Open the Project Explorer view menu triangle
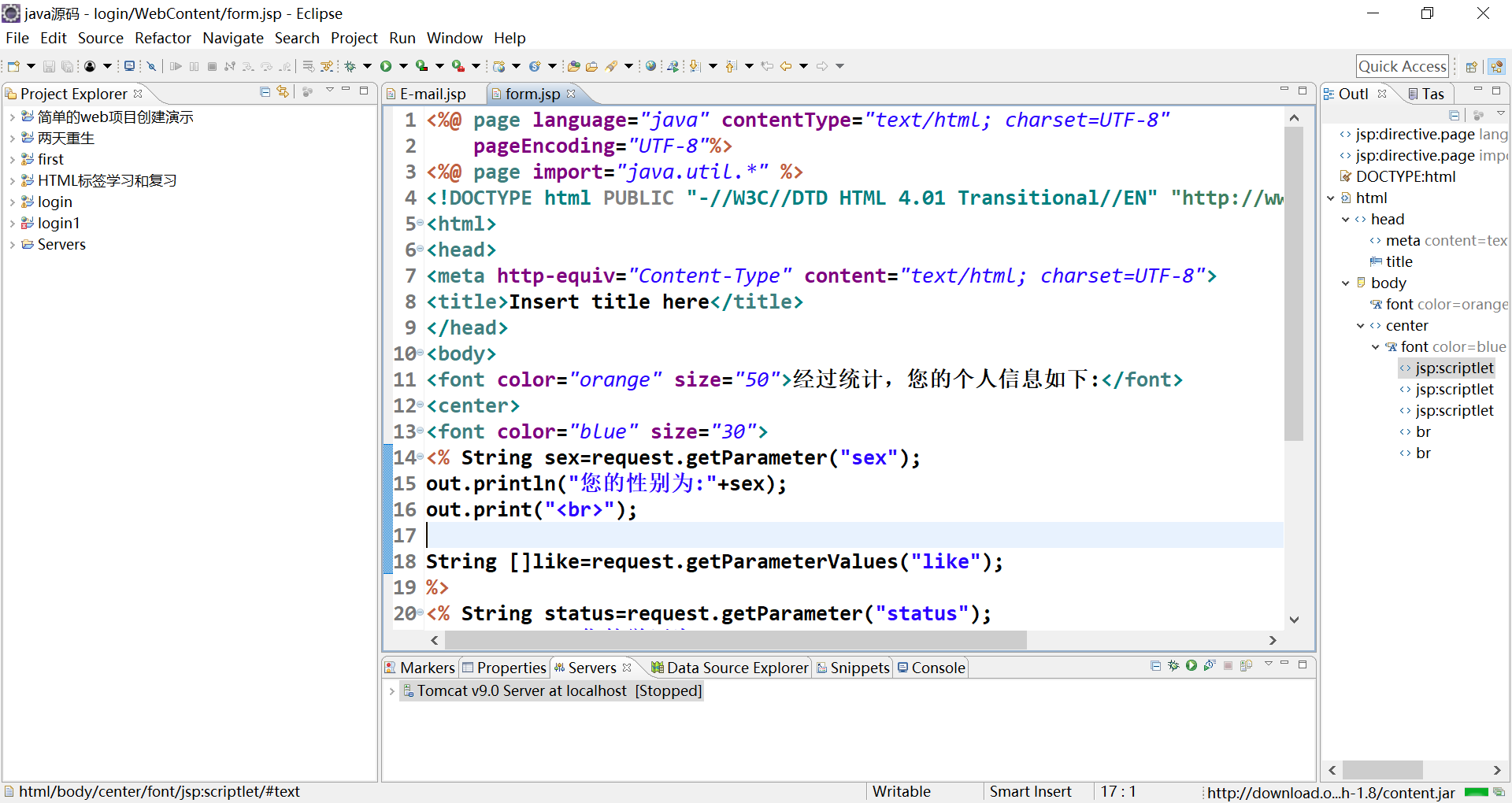Image resolution: width=1512 pixels, height=803 pixels. (330, 91)
